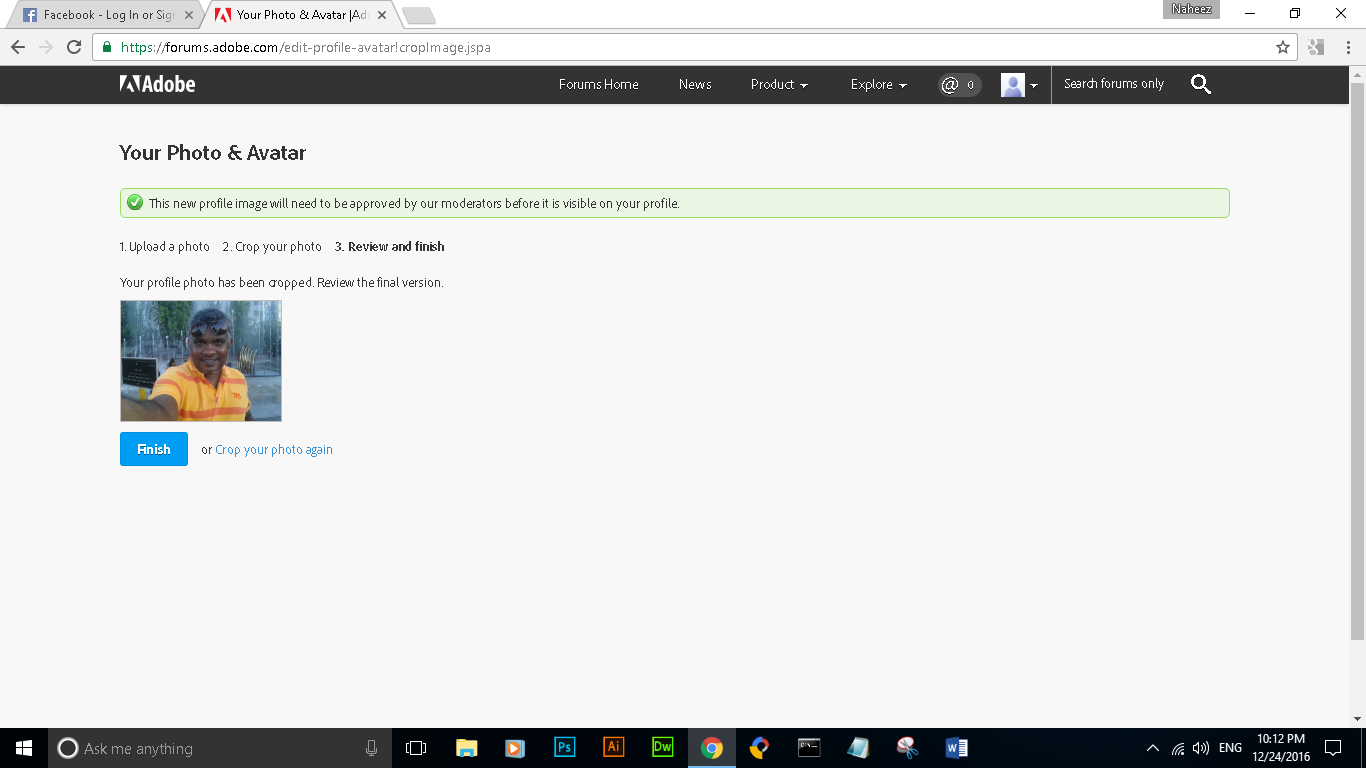The height and width of the screenshot is (768, 1366).
Task: Select the Your Photo & Avatar tab
Action: coord(300,15)
